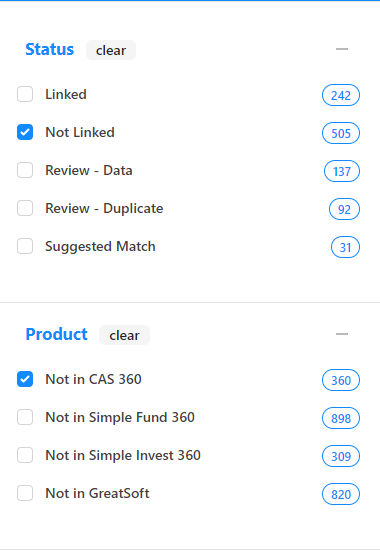
Task: Click the Status section heading
Action: click(50, 49)
